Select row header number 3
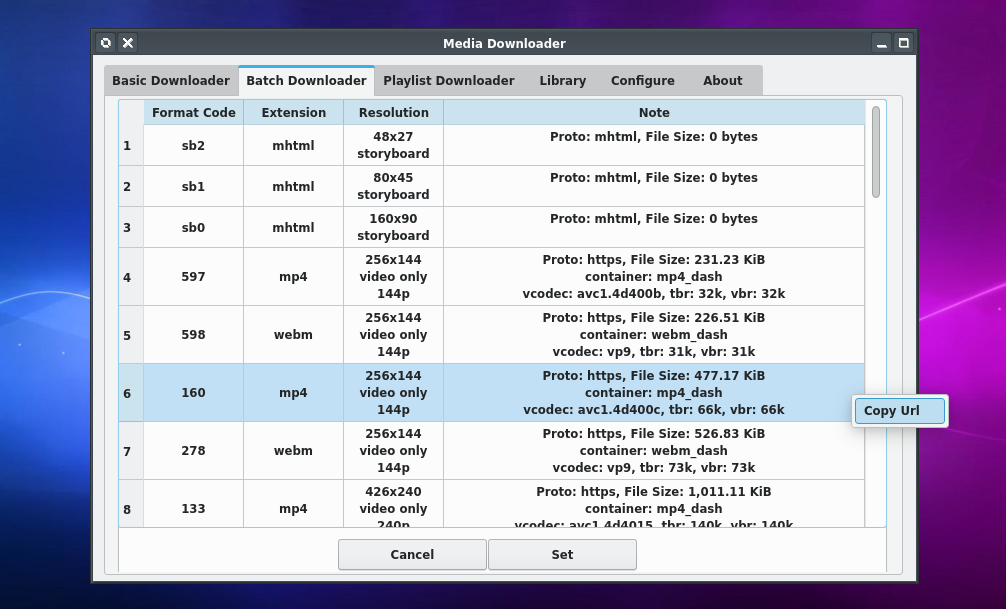This screenshot has width=1006, height=609. coord(131,227)
